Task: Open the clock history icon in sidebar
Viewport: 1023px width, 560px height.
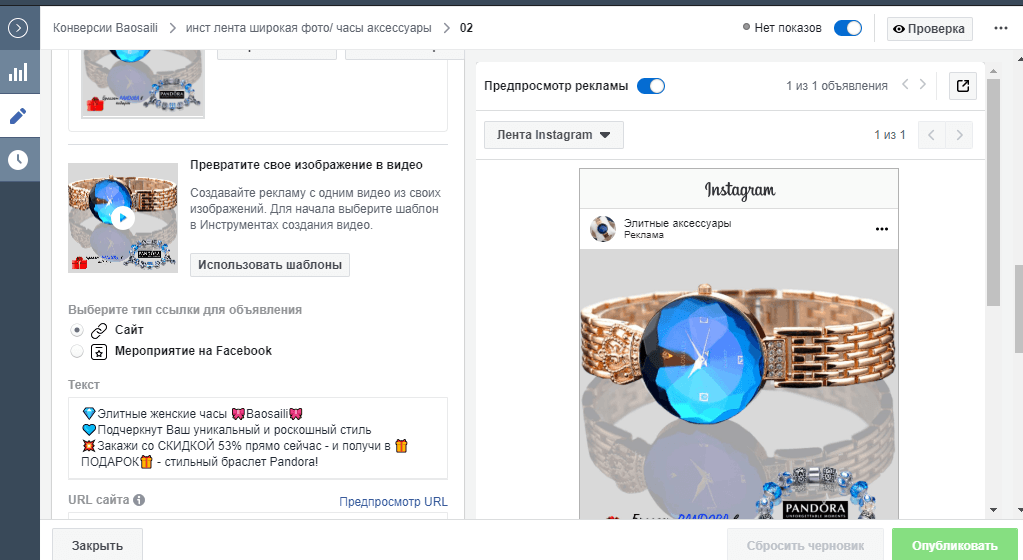Action: [18, 159]
